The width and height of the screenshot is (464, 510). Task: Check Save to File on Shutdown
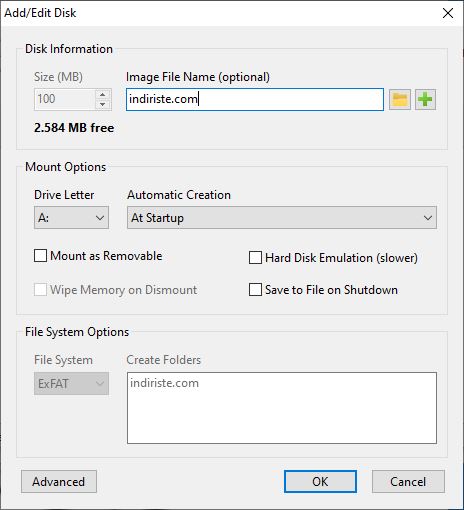(255, 290)
